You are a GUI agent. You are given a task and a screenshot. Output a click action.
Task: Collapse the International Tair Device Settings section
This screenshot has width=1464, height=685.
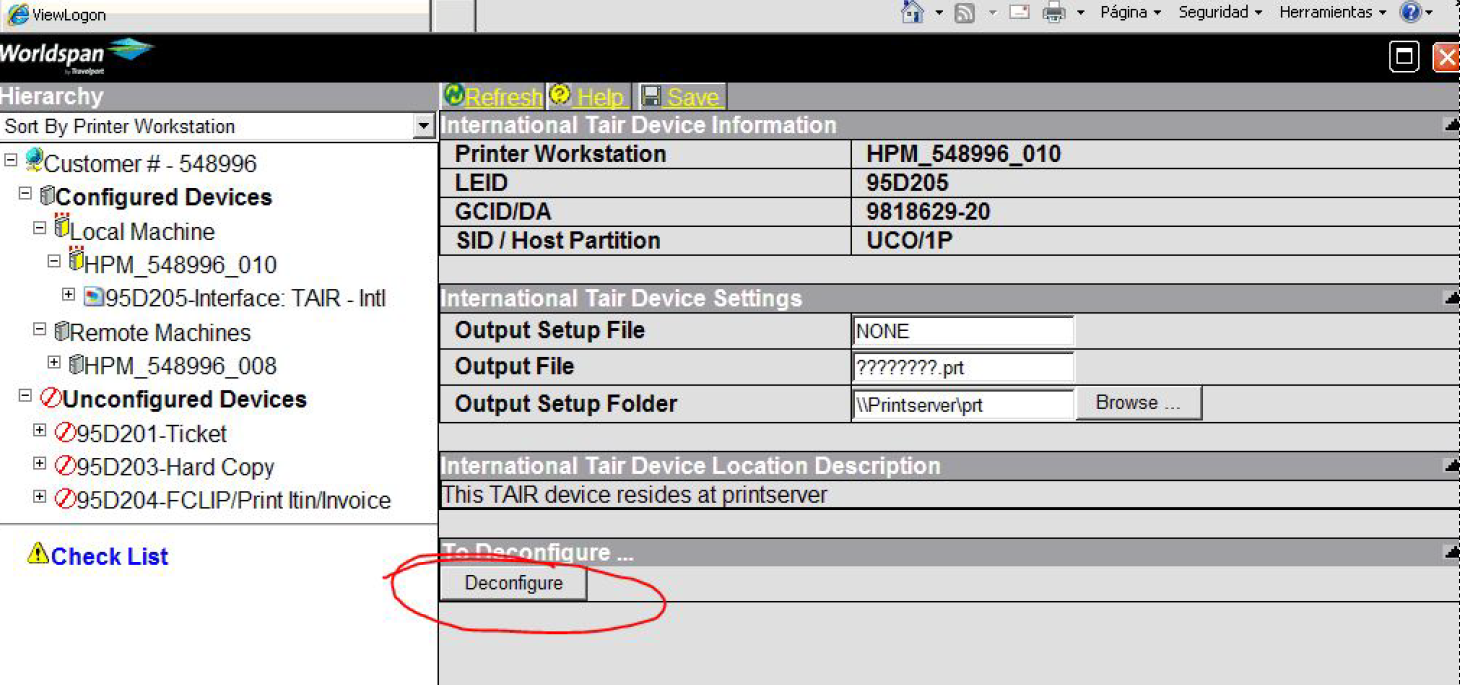[x=1450, y=299]
